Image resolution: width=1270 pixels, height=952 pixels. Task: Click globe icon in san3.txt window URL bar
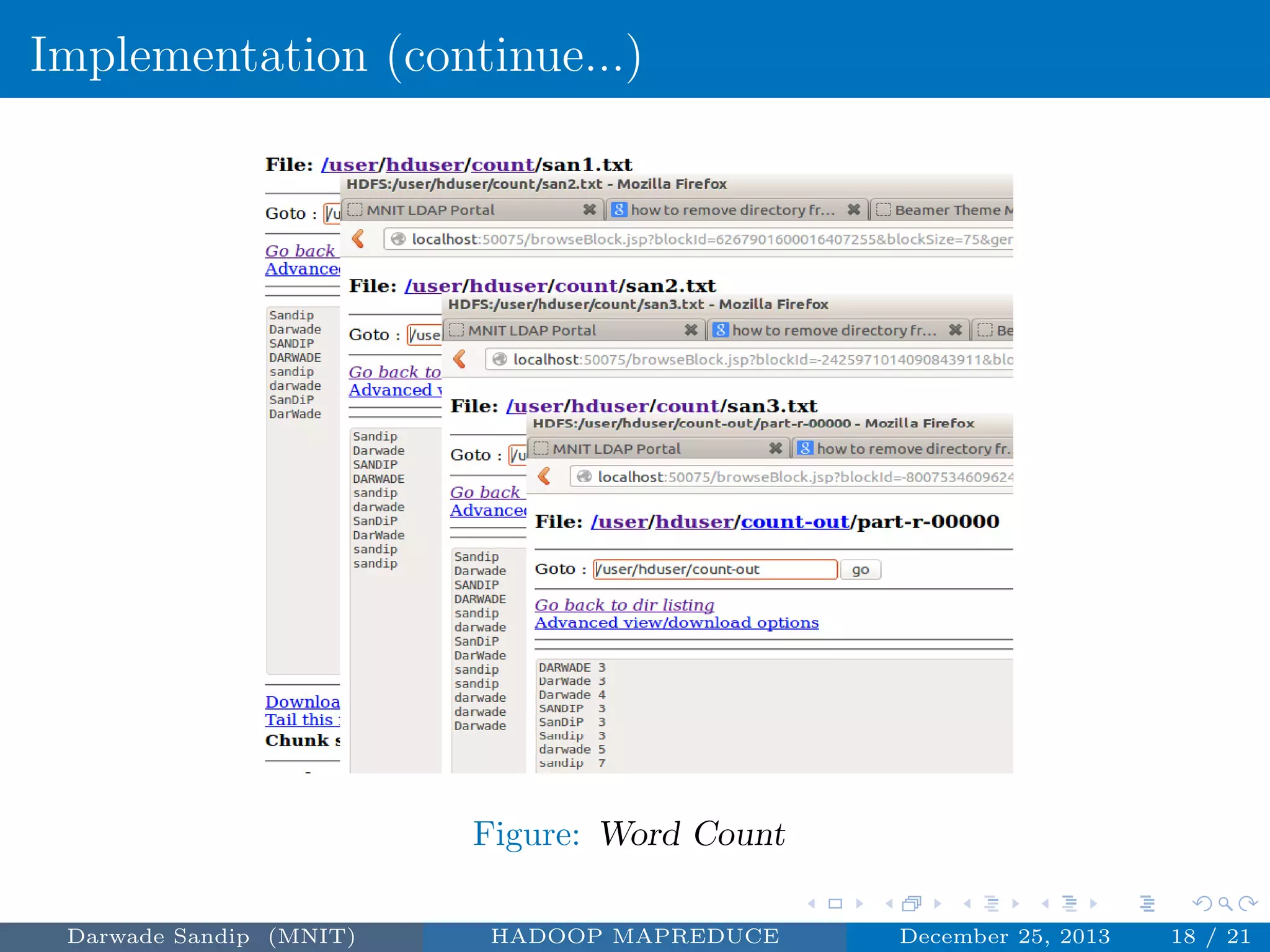[500, 359]
